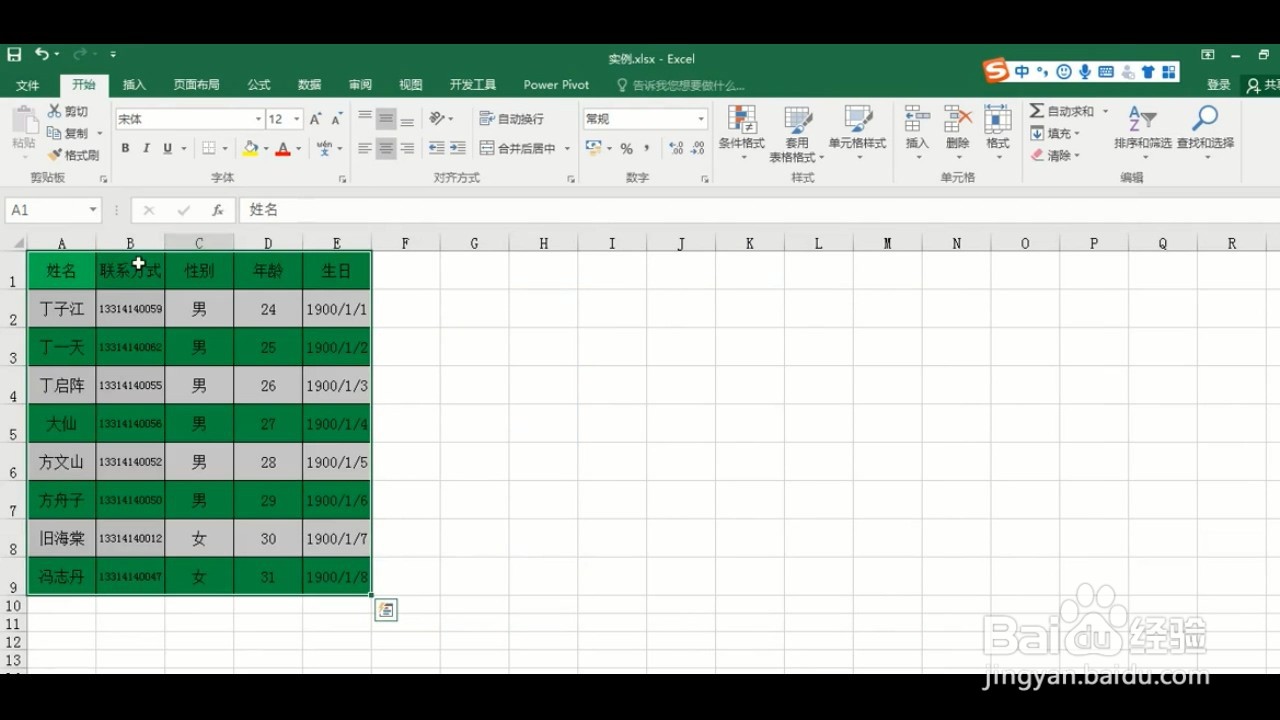
Task: Decrease font size with the smaller A icon
Action: coord(337,119)
